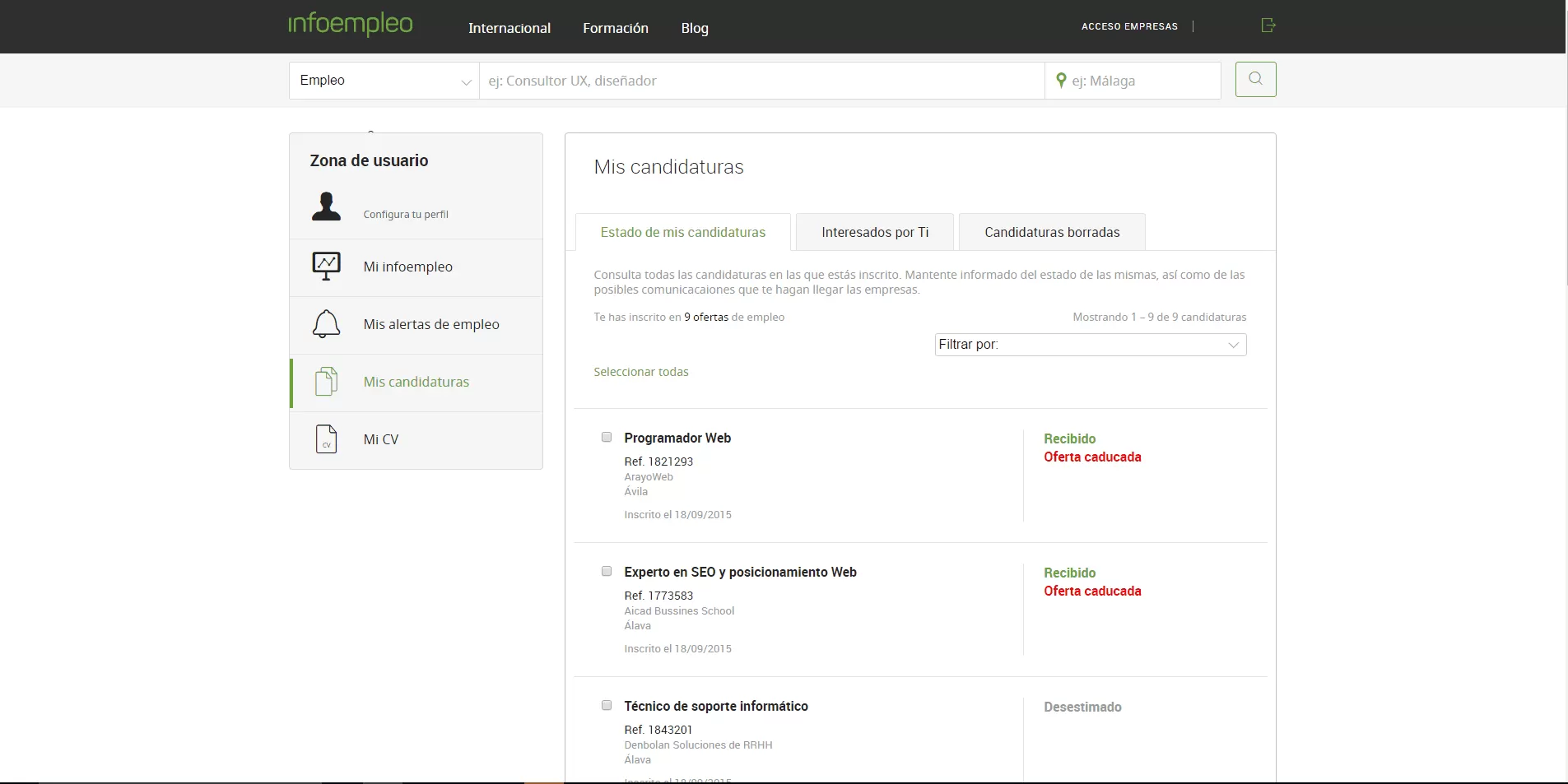
Task: Select Mis candidaturas in sidebar
Action: click(416, 383)
